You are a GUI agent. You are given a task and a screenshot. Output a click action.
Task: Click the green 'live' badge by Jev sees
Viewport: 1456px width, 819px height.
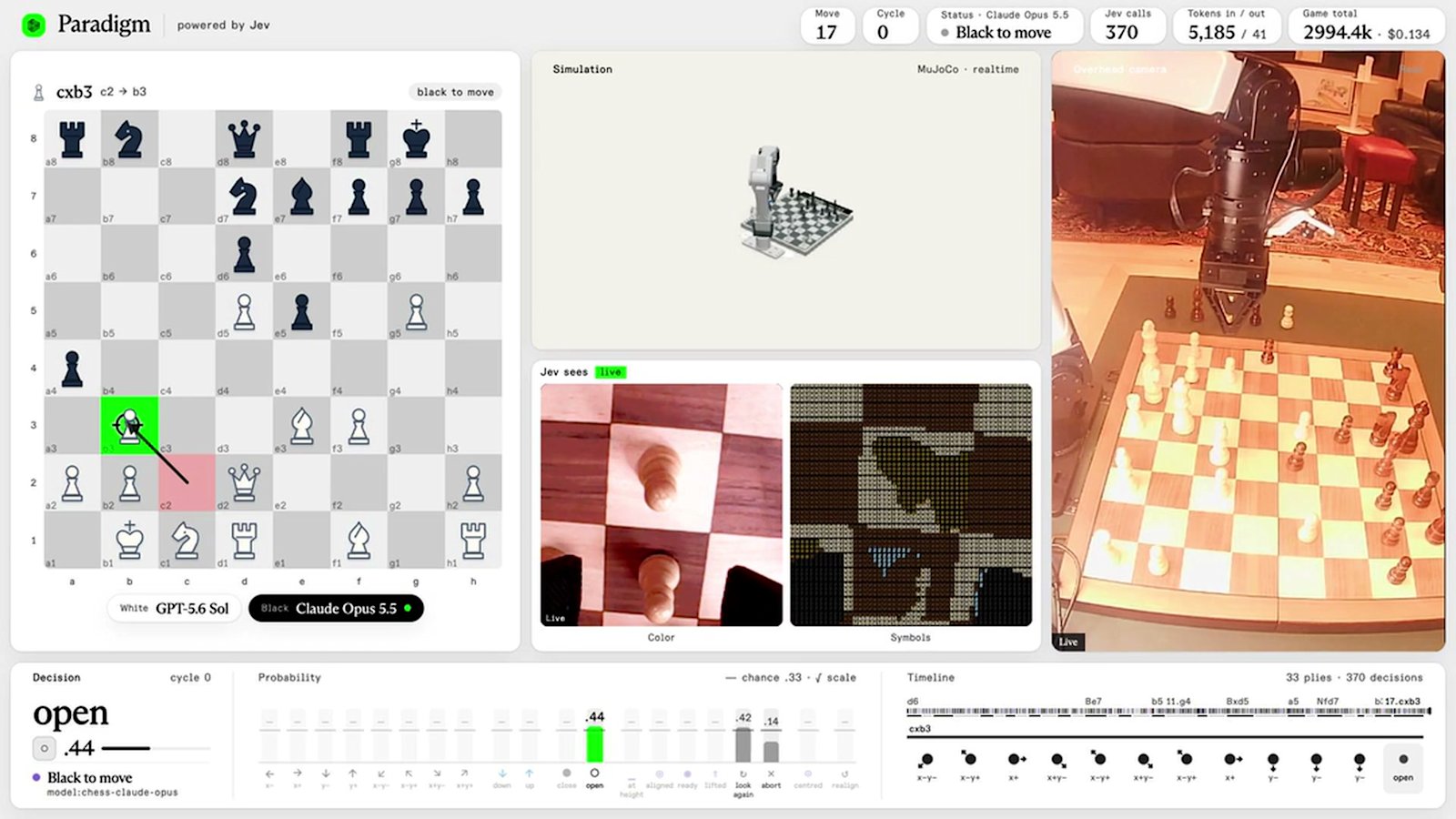click(x=610, y=372)
